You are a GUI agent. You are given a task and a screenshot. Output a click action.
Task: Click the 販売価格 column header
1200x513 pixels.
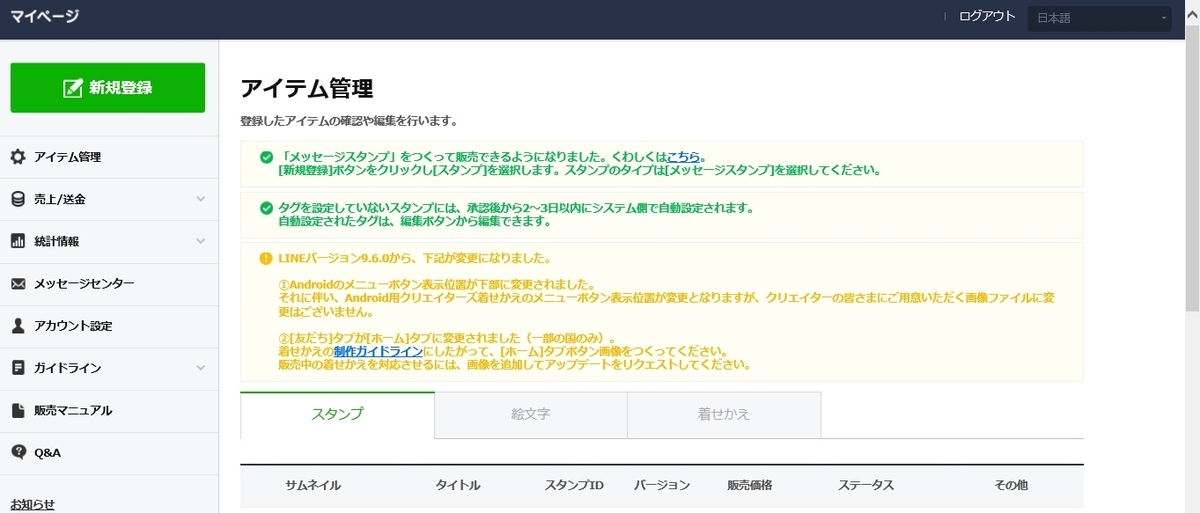click(750, 485)
